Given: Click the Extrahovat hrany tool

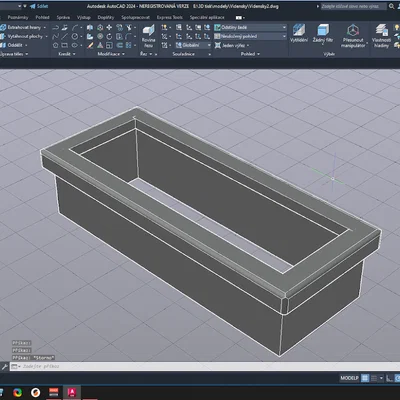Looking at the screenshot, I should point(24,27).
